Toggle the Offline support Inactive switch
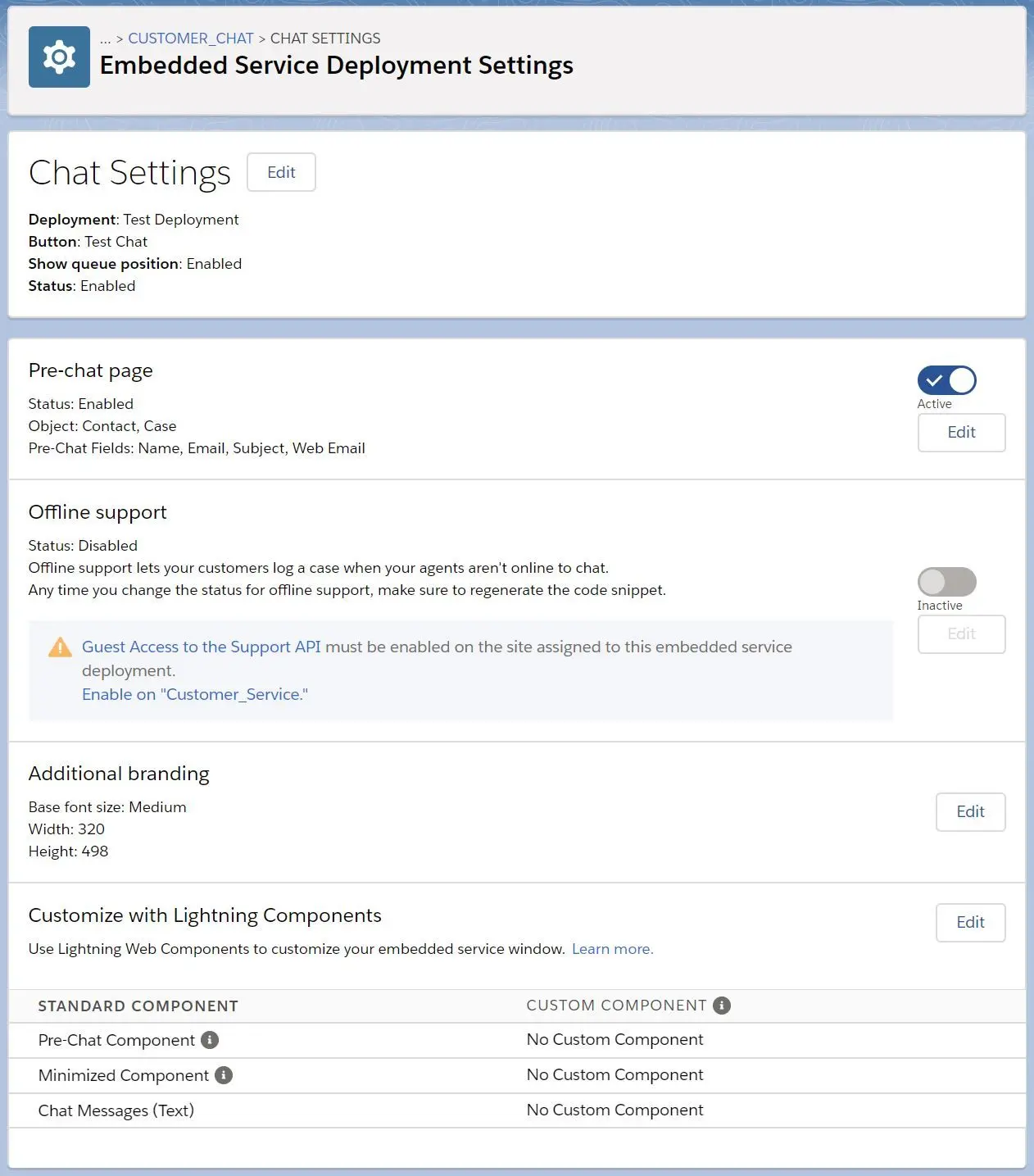Image resolution: width=1034 pixels, height=1176 pixels. (946, 582)
